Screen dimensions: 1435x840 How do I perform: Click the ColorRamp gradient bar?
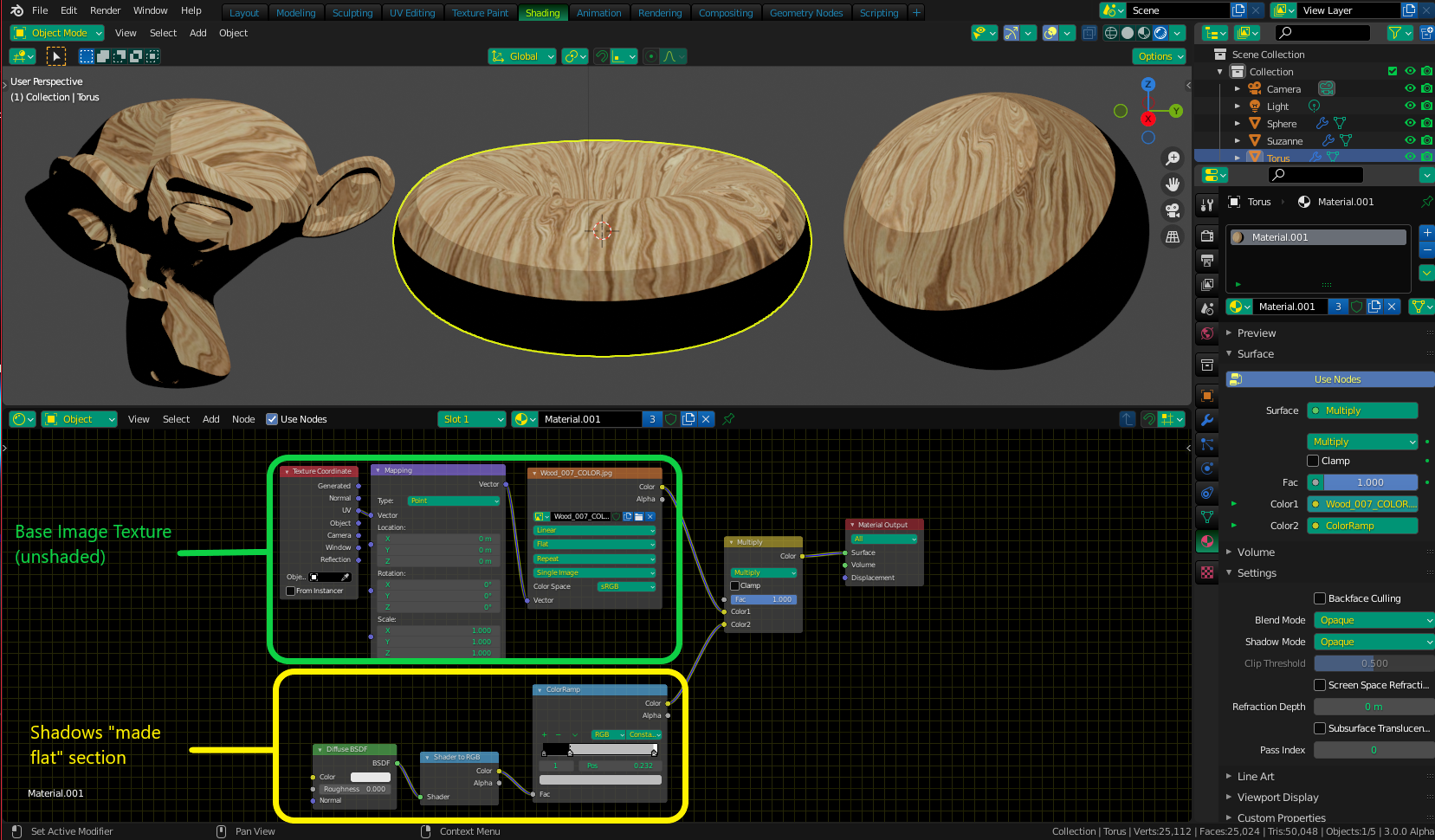tap(600, 749)
